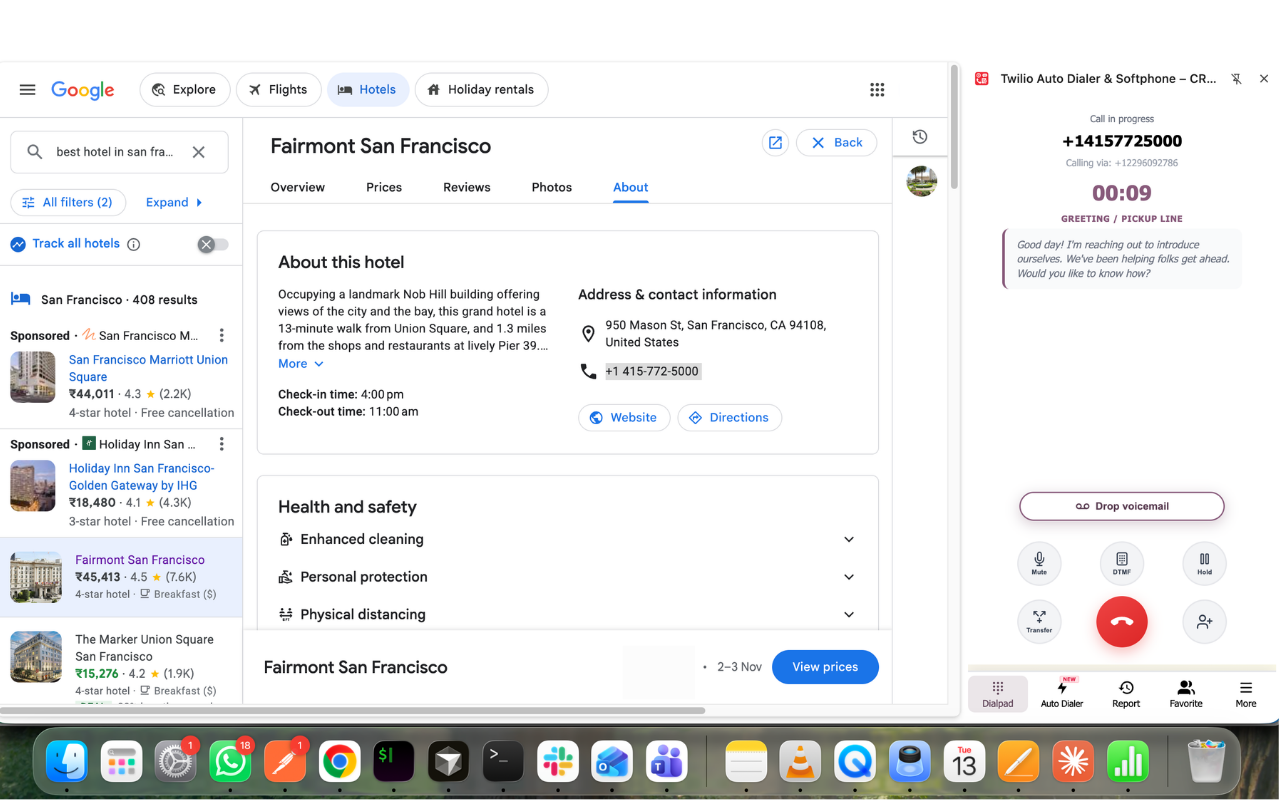
Task: Open Dialpad tab in Twilio panel
Action: [x=998, y=694]
